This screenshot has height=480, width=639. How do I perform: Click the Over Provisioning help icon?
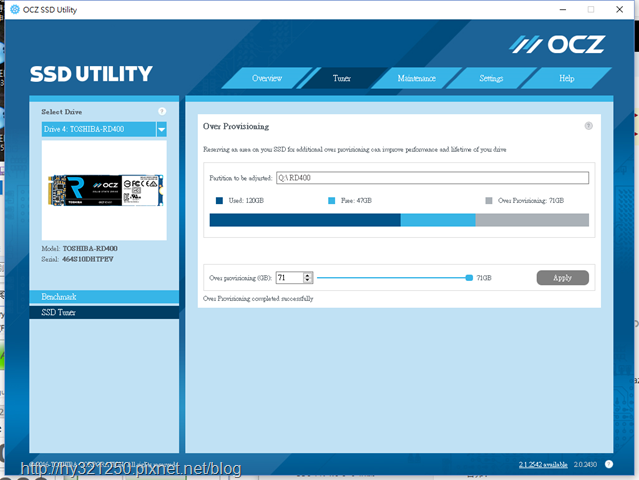[588, 126]
